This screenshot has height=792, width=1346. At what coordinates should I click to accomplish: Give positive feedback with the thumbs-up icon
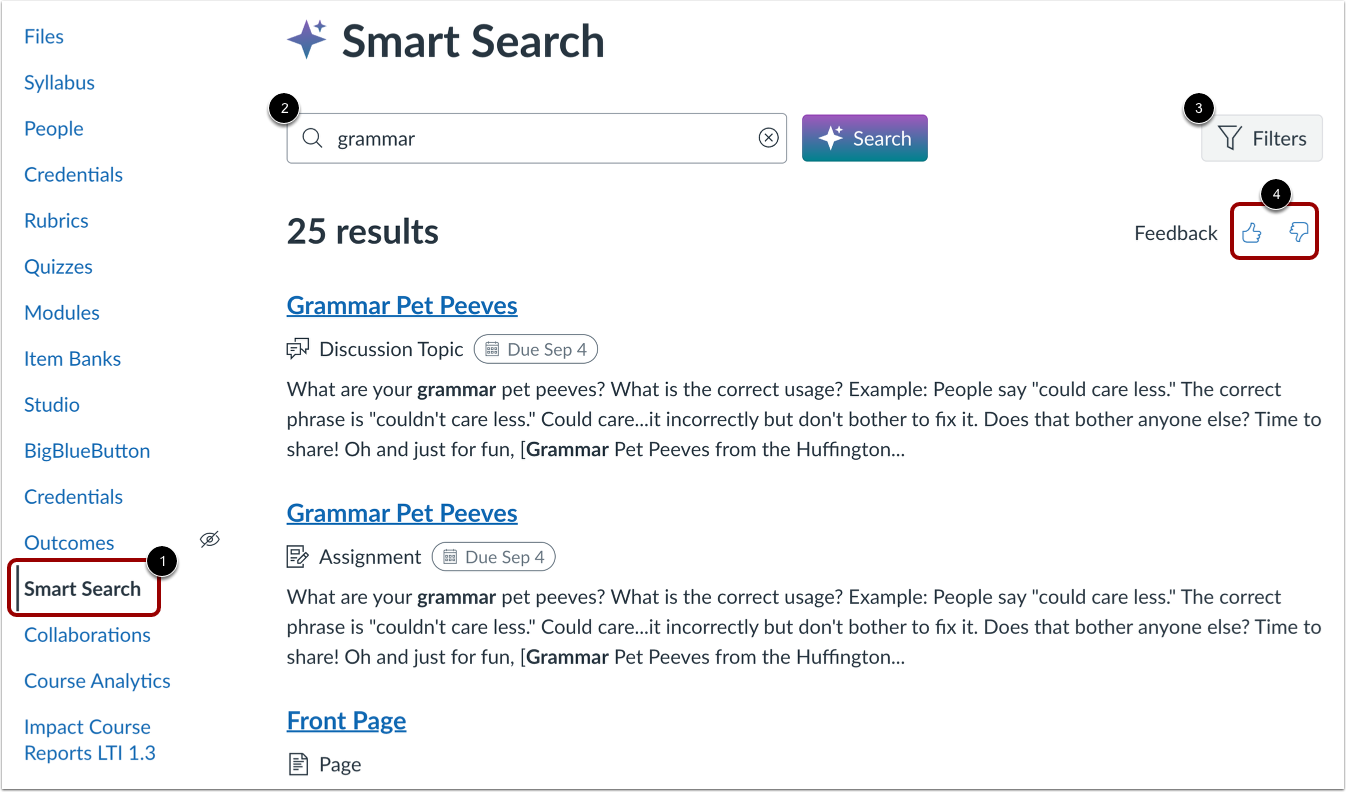1252,231
